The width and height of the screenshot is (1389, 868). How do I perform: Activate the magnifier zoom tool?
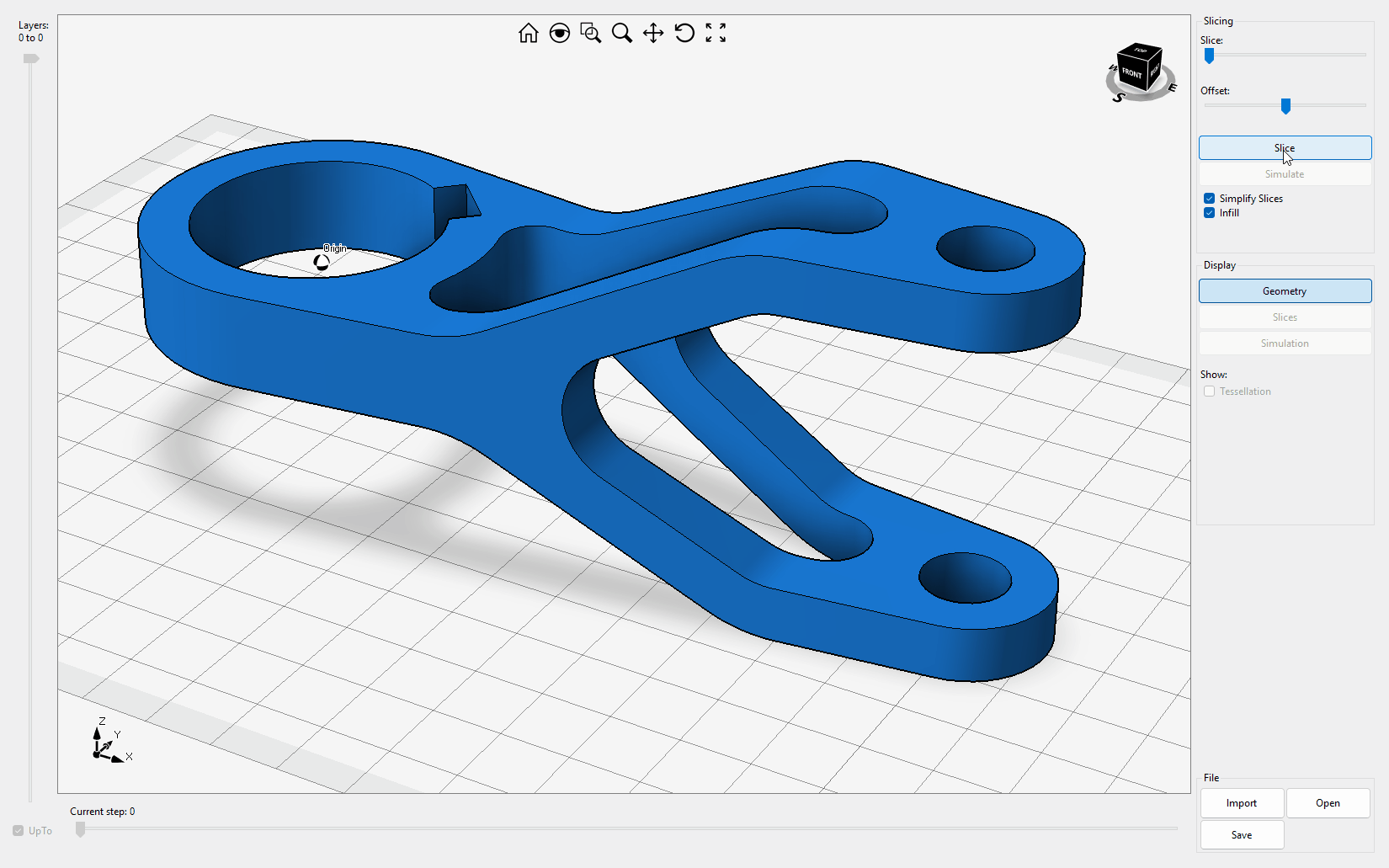point(621,33)
